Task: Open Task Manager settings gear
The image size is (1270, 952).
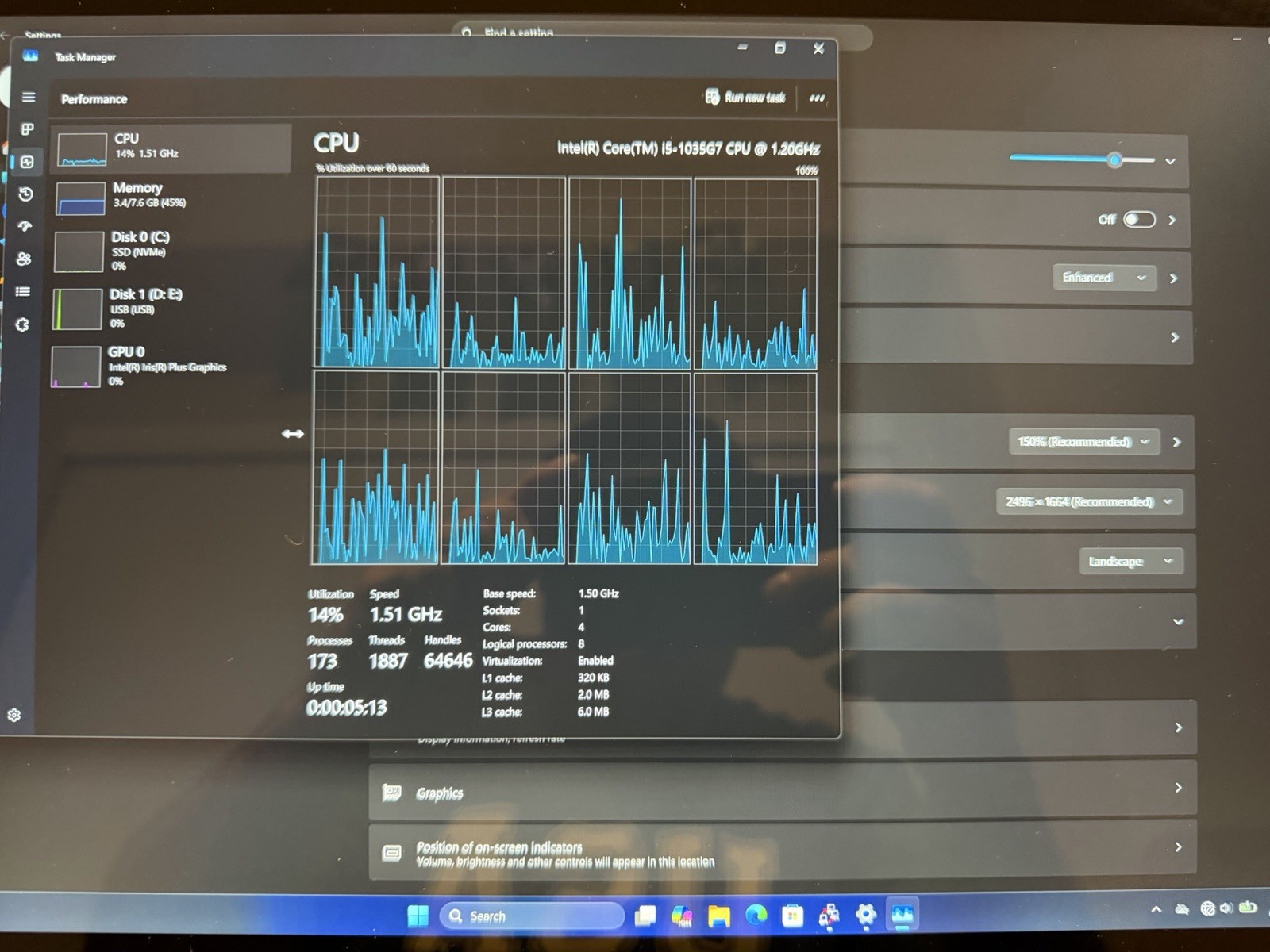Action: pos(13,716)
